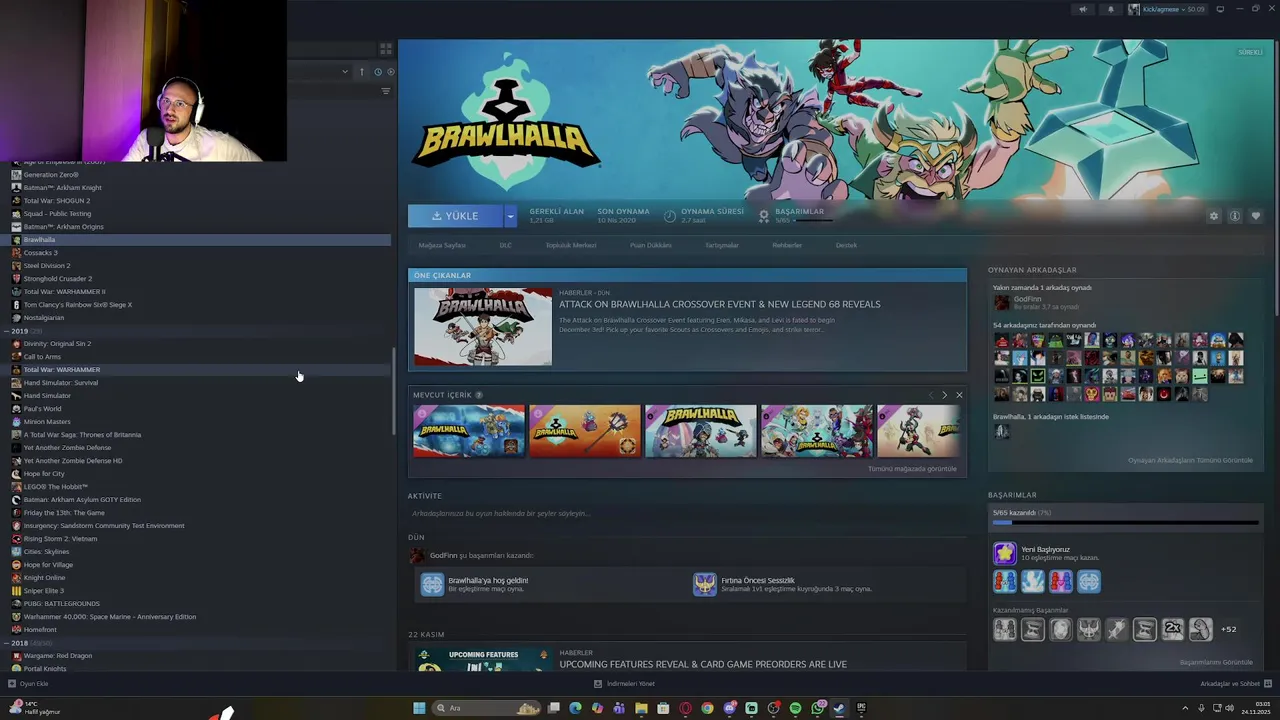The width and height of the screenshot is (1280, 720).
Task: Switch to Big Picture mode icon
Action: (1220, 9)
